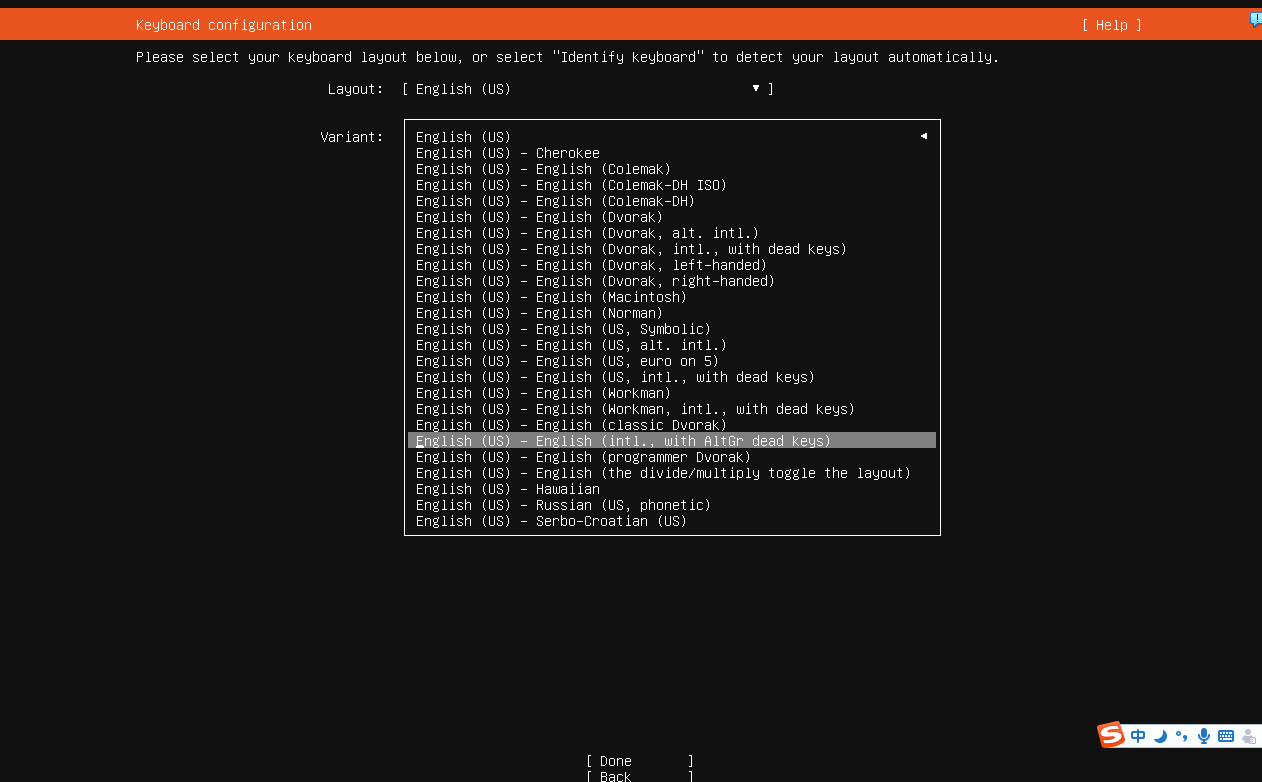Click the moon icon on Sogou toolbar
Screen dimensions: 1262x782
(x=1160, y=736)
